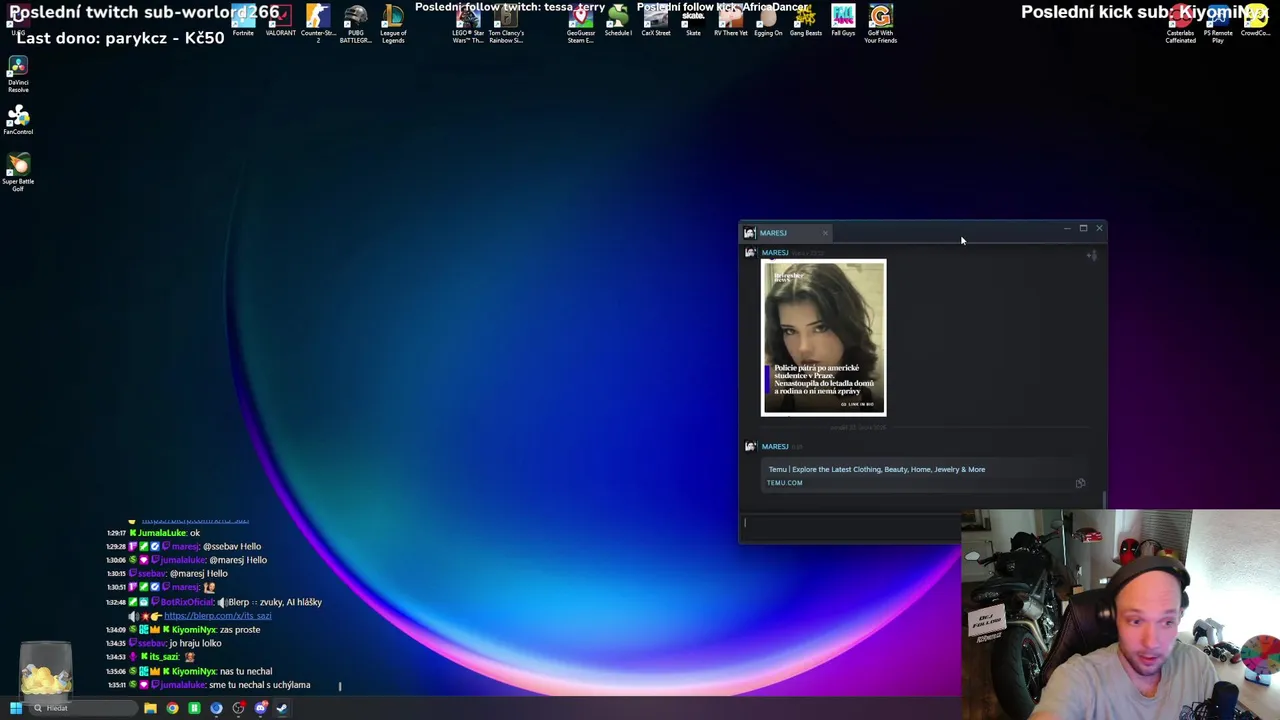Click the TEMU.COM link text
Image resolution: width=1280 pixels, height=720 pixels.
784,483
